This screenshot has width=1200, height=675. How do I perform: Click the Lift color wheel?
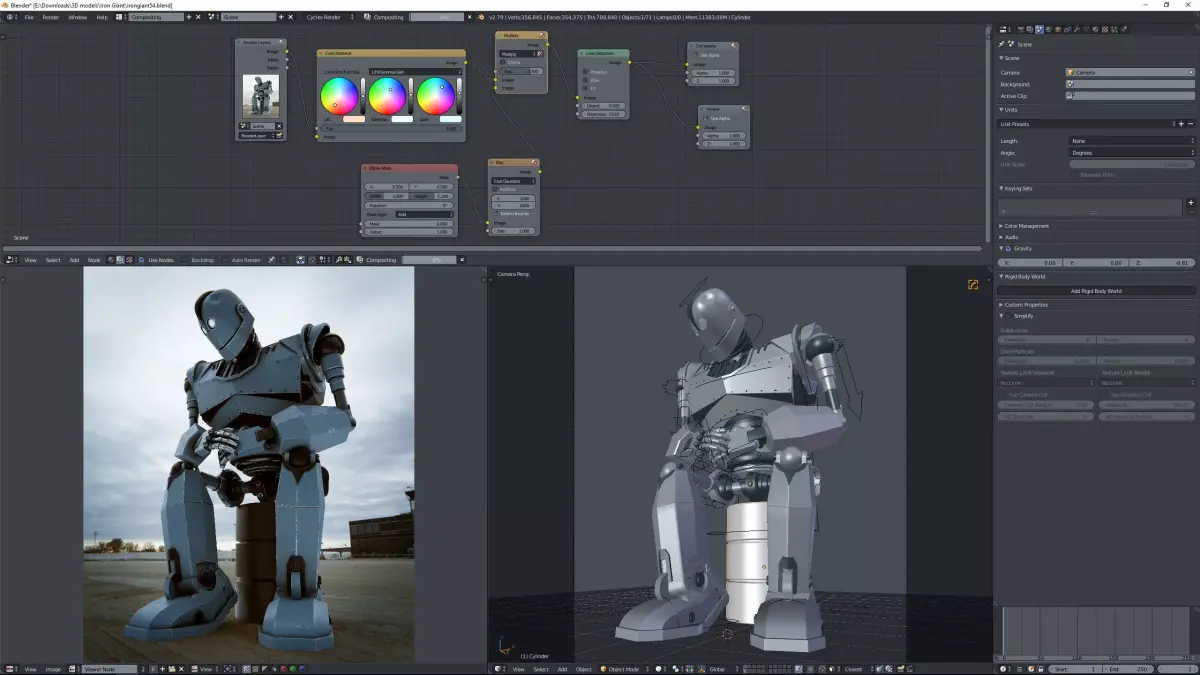click(x=339, y=96)
